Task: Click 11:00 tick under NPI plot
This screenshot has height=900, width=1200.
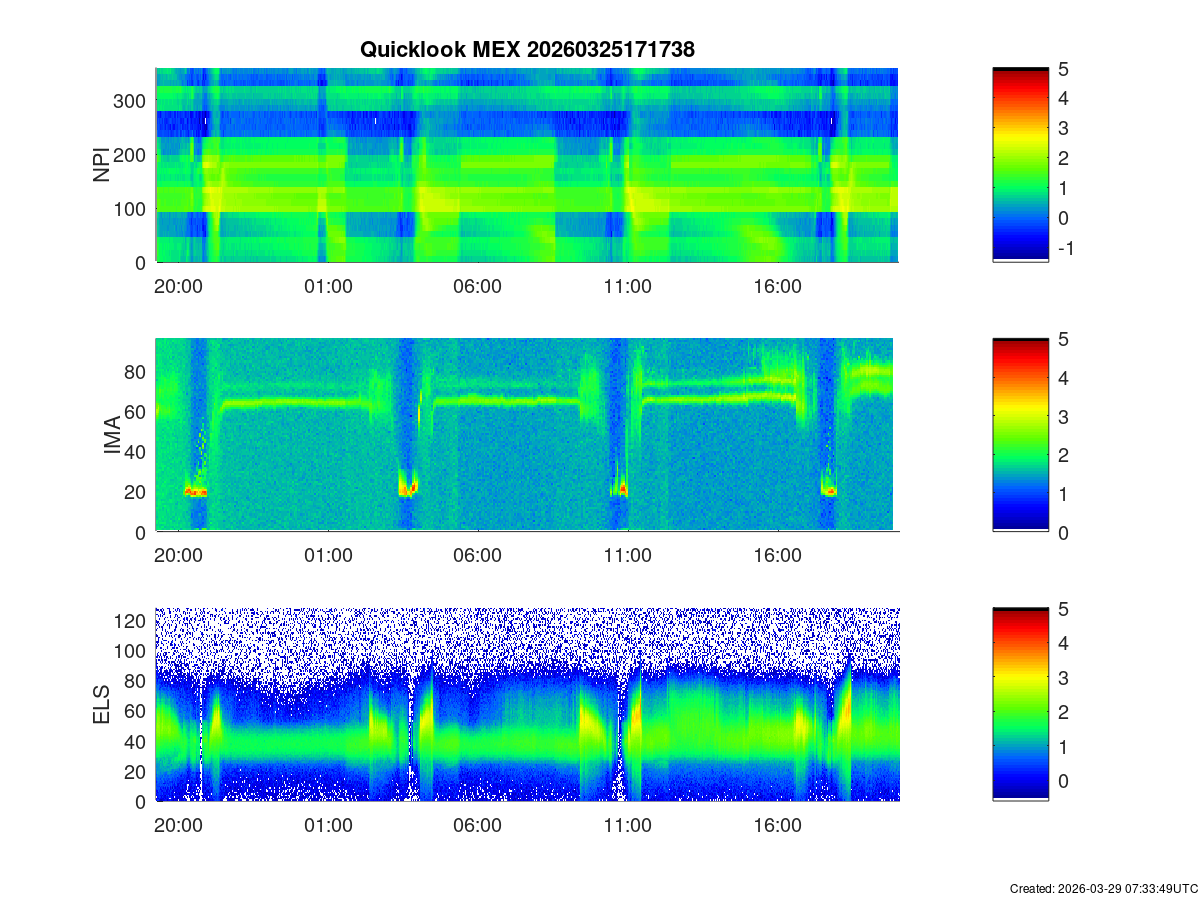Action: [x=628, y=286]
